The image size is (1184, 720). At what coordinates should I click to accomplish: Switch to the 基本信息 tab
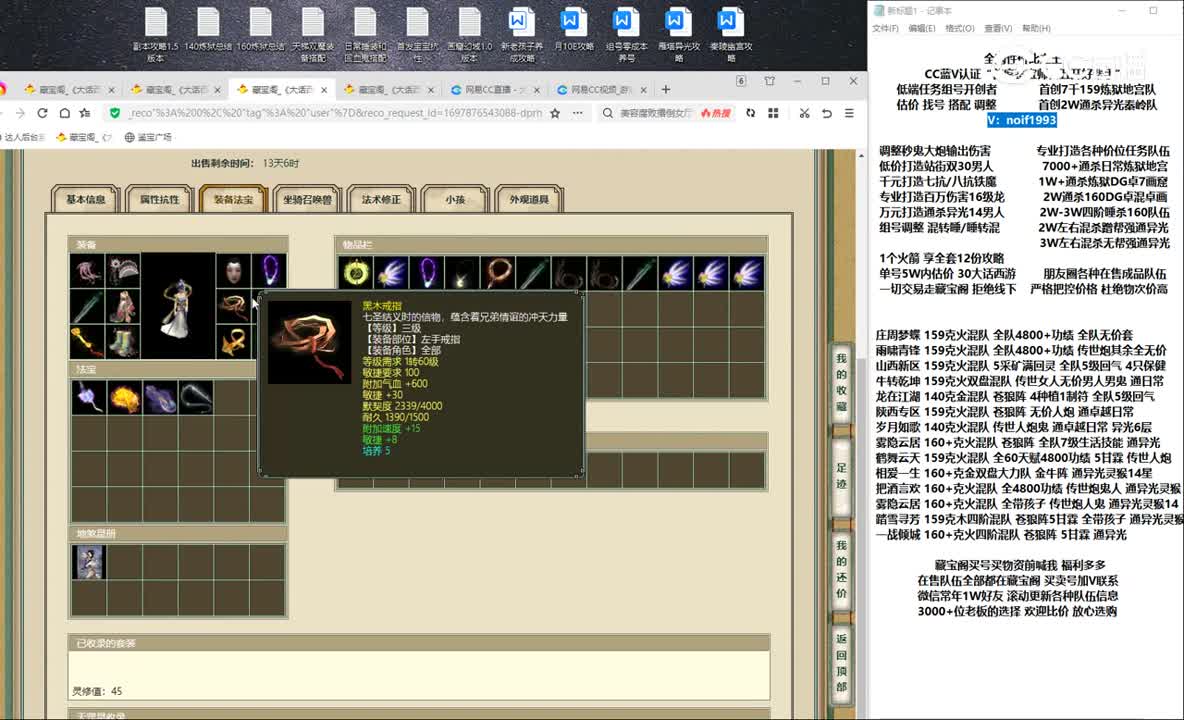click(x=85, y=199)
